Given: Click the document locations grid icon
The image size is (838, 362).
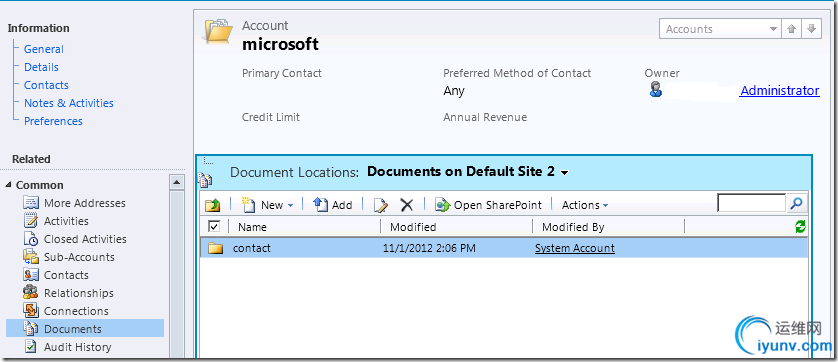Looking at the screenshot, I should coord(205,180).
